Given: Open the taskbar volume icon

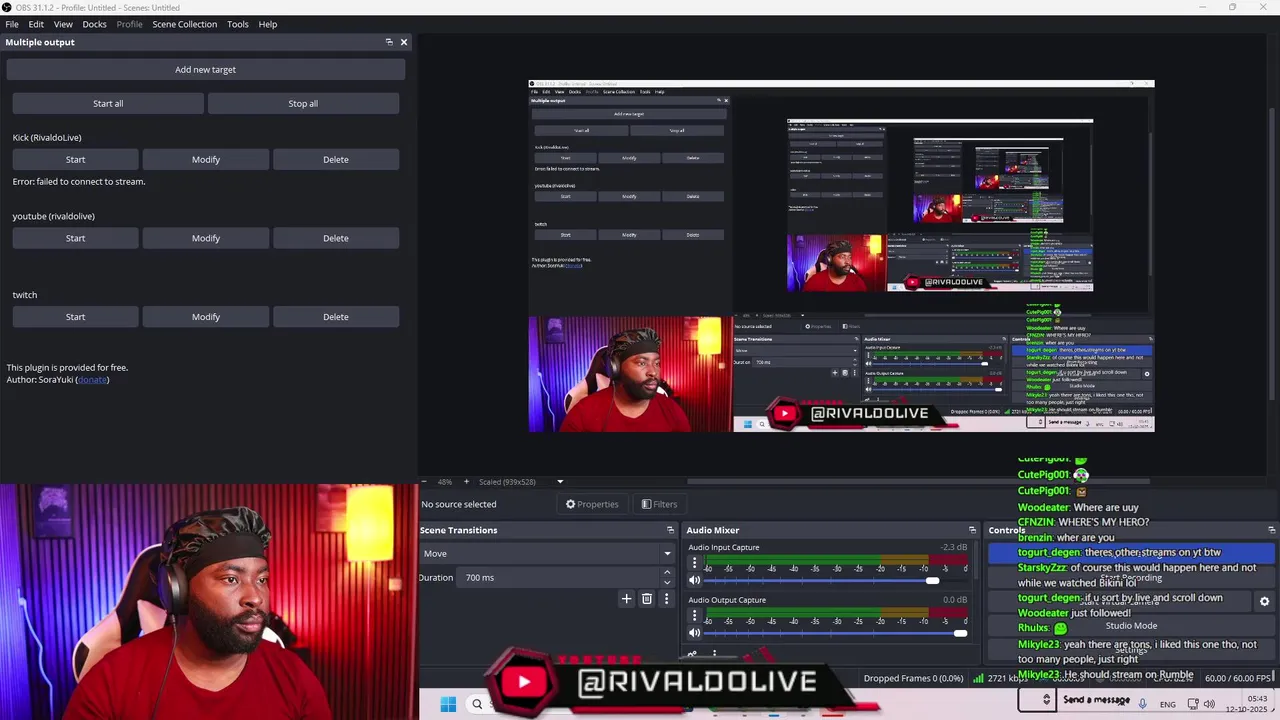Looking at the screenshot, I should pos(1209,704).
